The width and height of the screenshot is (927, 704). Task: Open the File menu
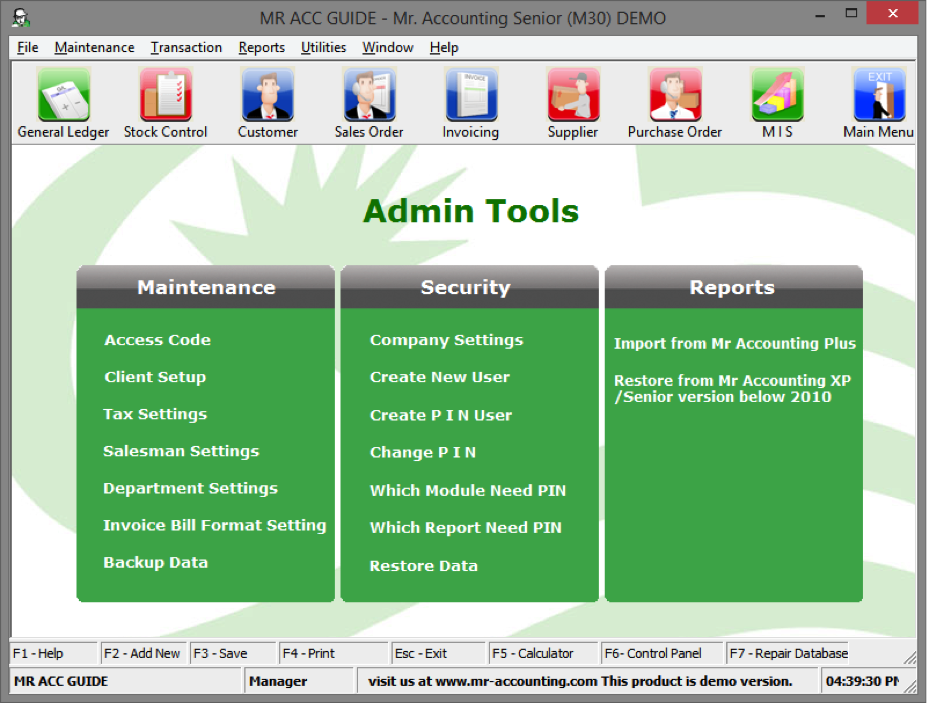coord(28,47)
